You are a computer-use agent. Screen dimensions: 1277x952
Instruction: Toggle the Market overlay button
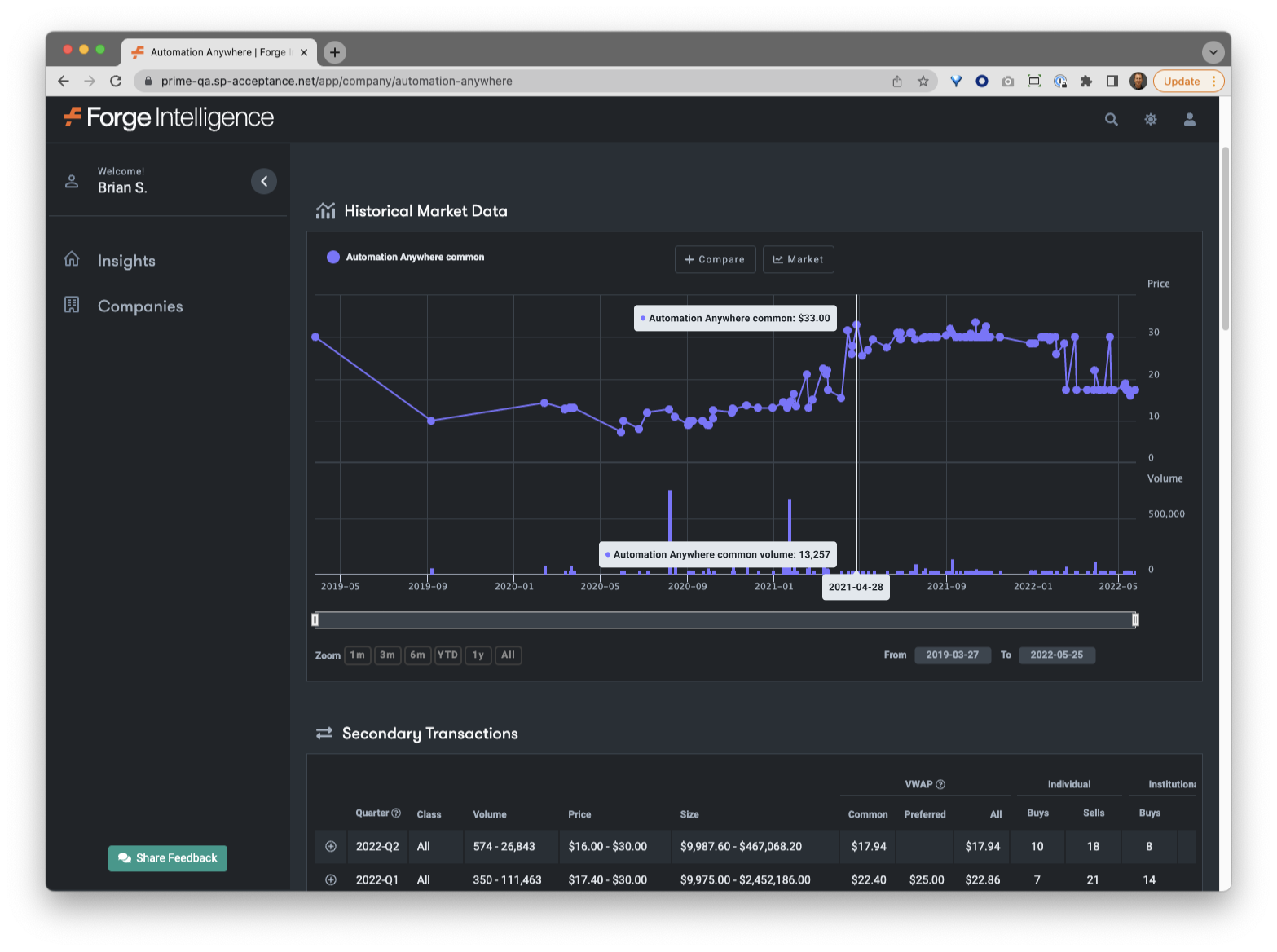pyautogui.click(x=798, y=259)
